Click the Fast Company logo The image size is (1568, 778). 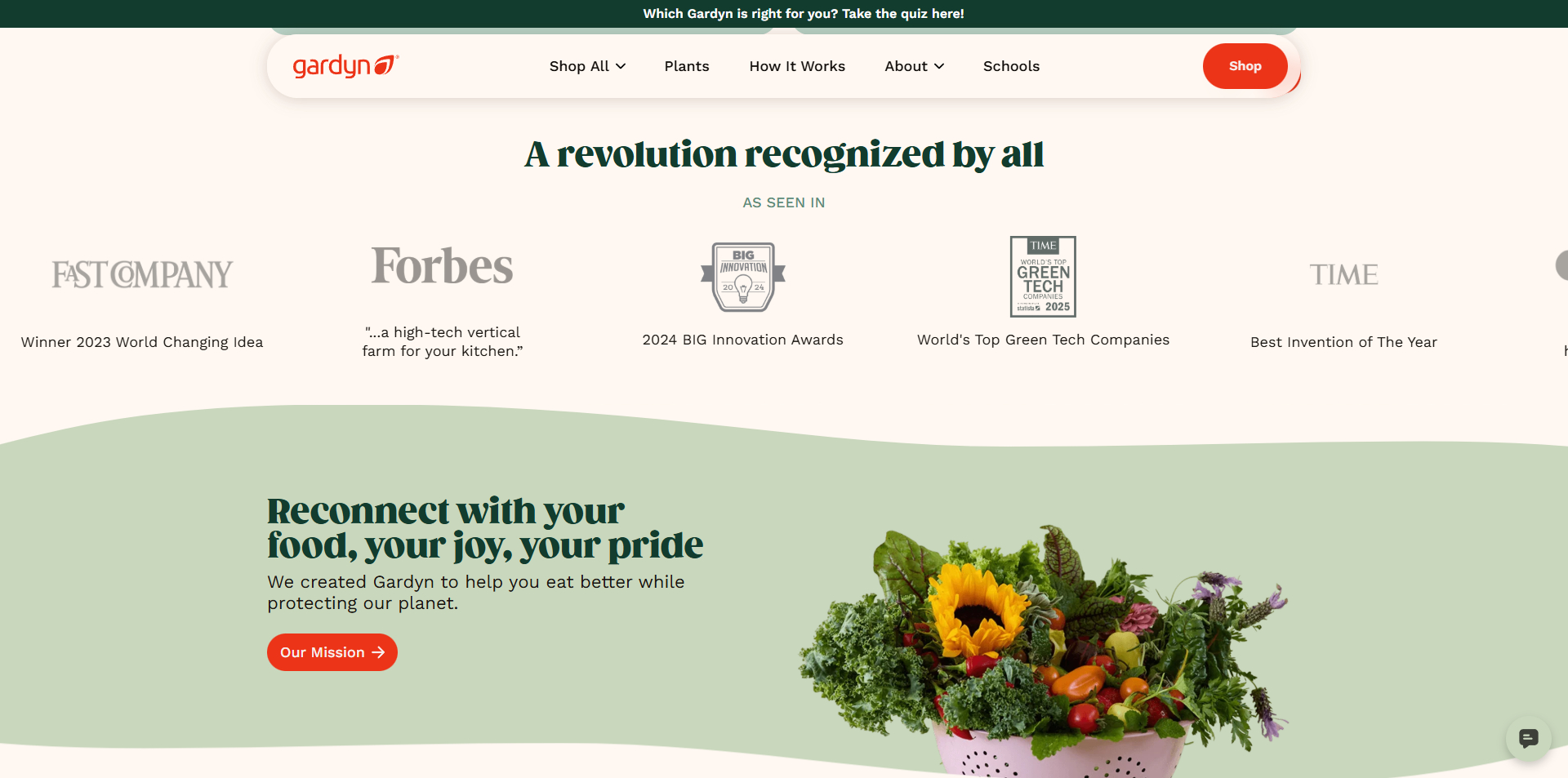pyautogui.click(x=142, y=274)
